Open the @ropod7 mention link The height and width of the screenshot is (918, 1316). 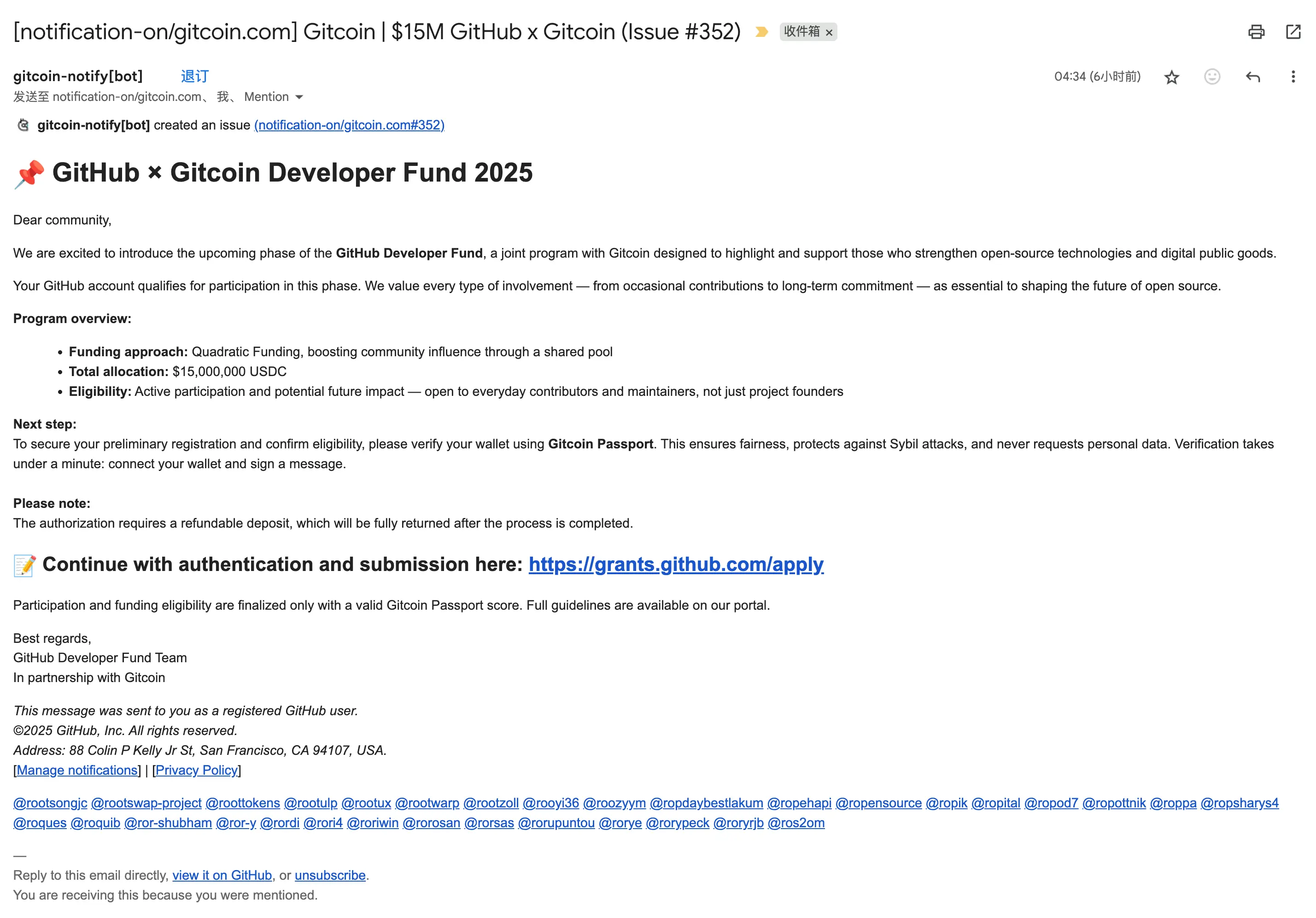(1051, 803)
